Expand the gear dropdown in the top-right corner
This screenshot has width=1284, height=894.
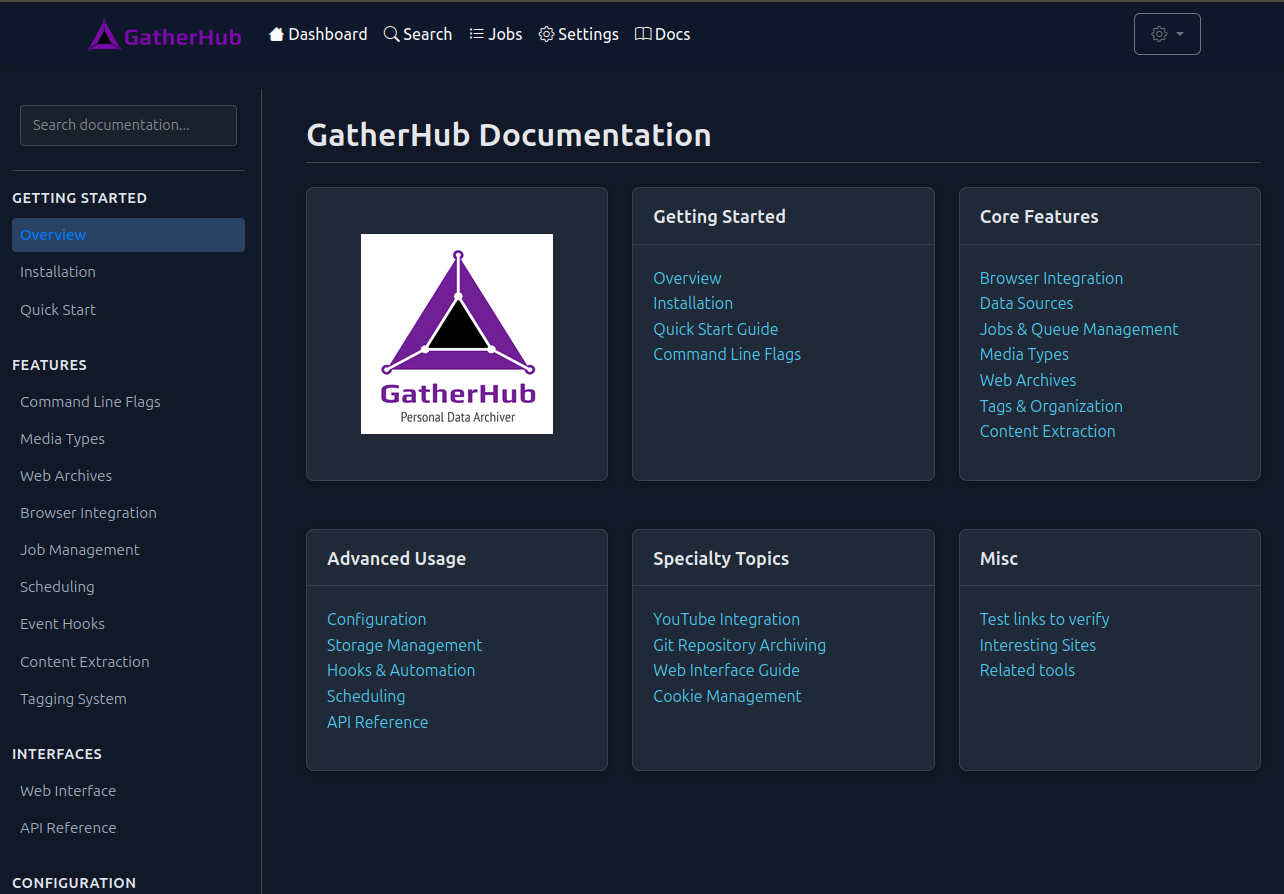(1166, 33)
